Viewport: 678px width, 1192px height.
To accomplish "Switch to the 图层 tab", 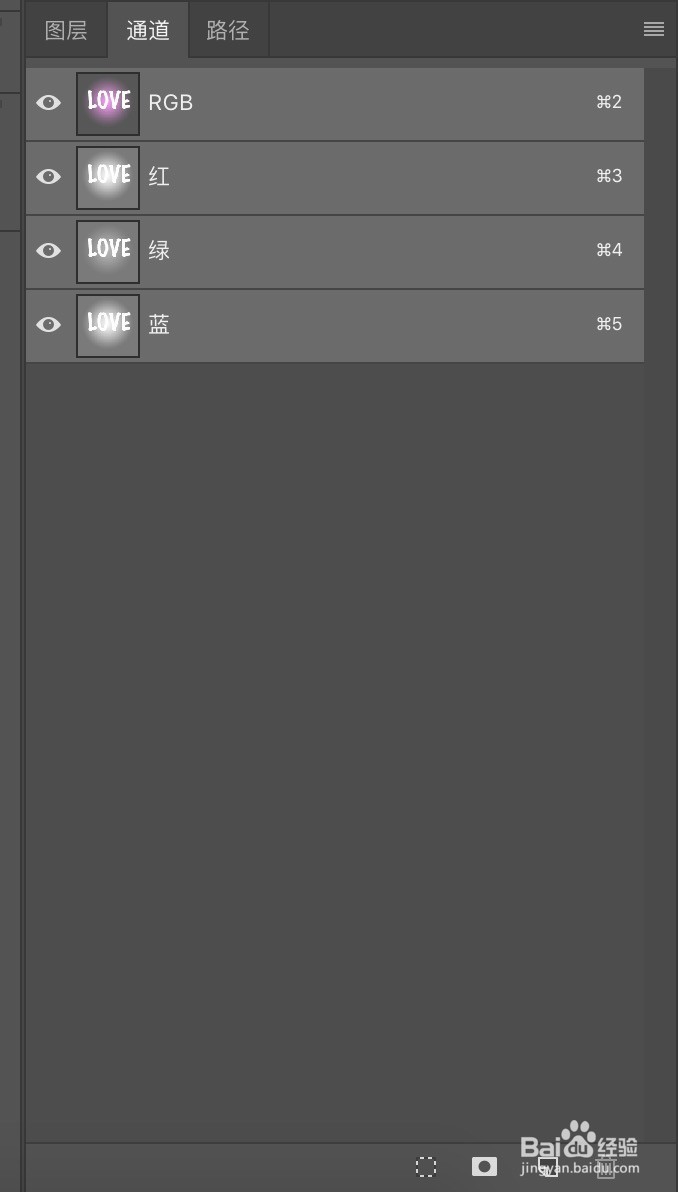I will [x=66, y=31].
